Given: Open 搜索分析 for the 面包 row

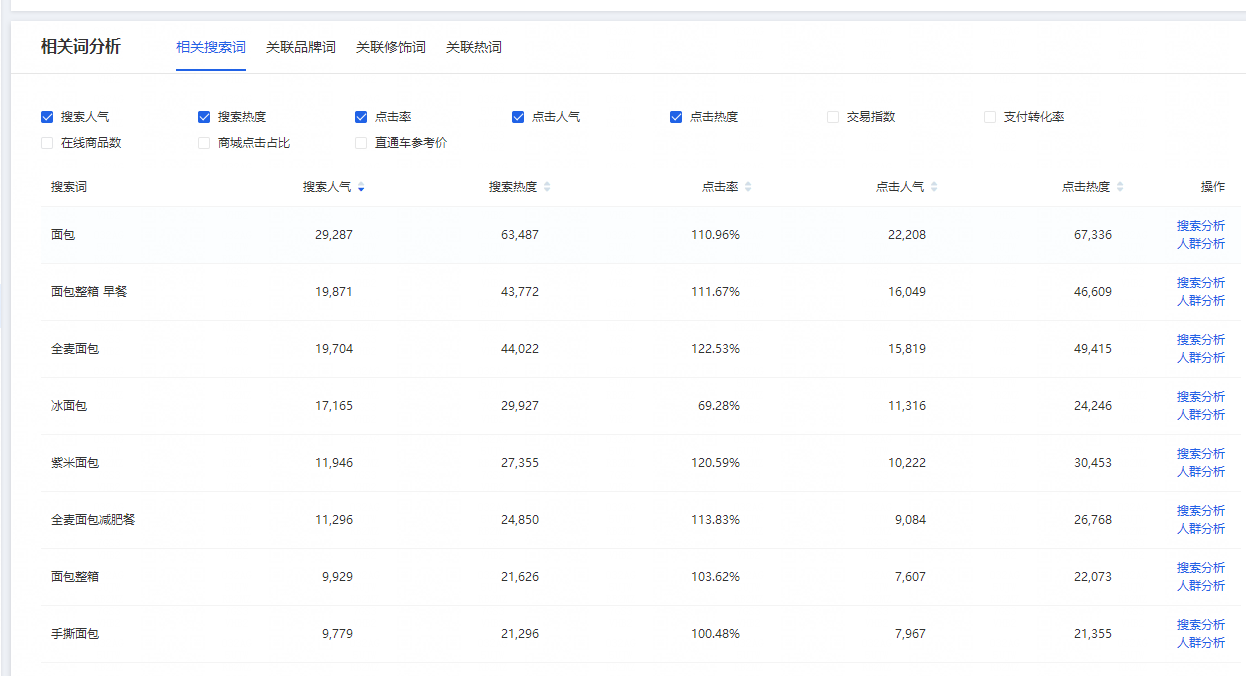Looking at the screenshot, I should tap(1200, 226).
